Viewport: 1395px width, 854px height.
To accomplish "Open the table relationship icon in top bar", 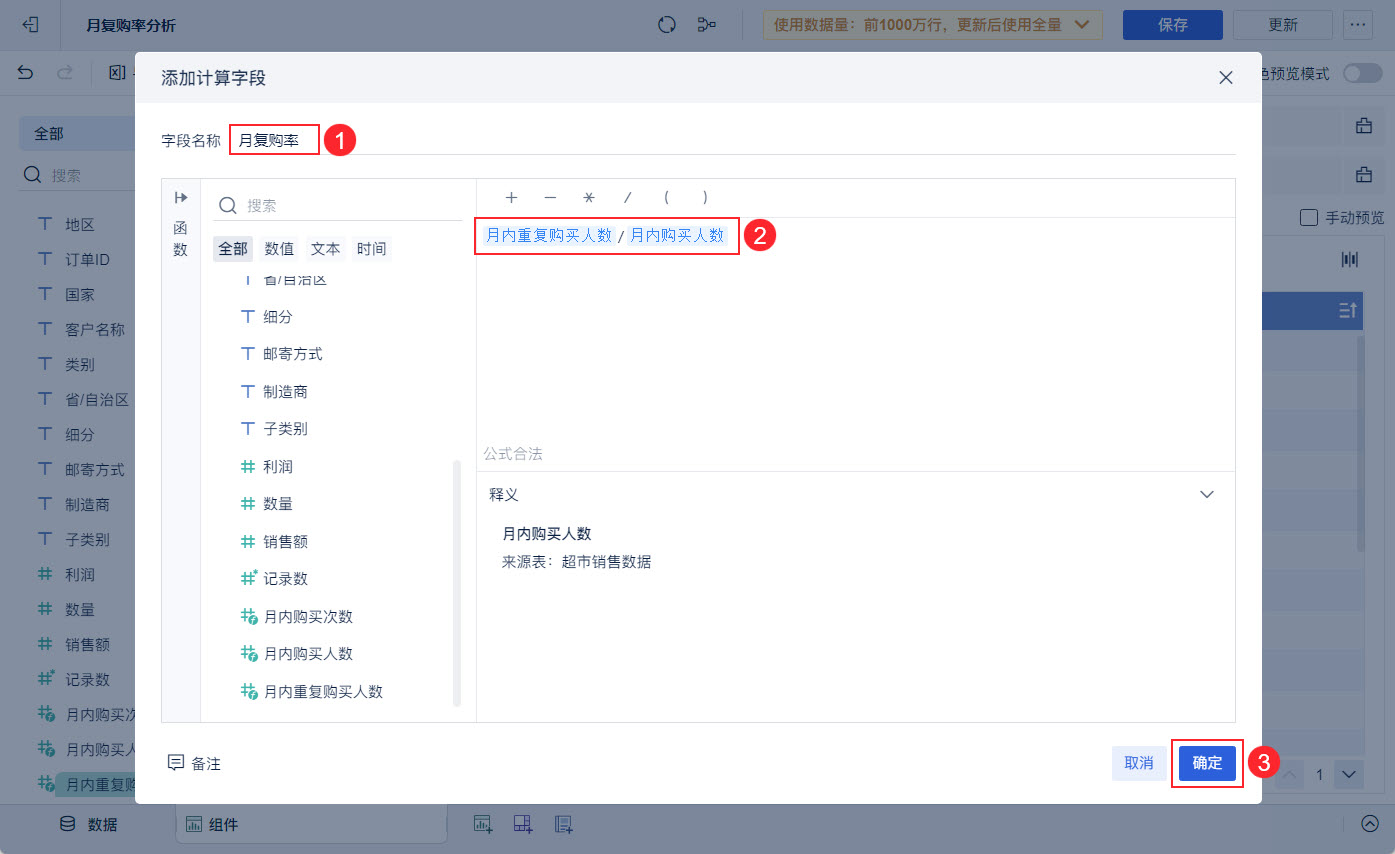I will [707, 25].
